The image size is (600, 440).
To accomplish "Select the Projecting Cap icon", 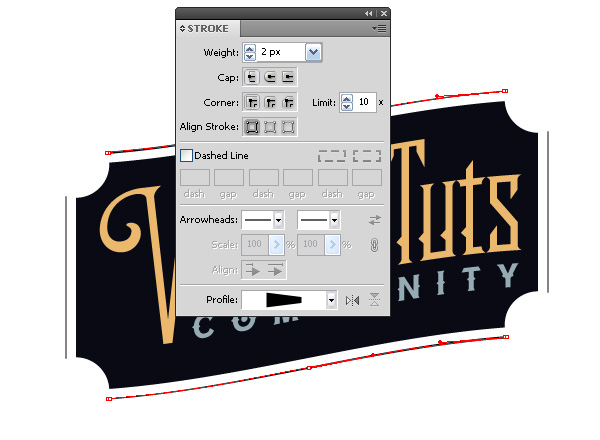I will pos(288,77).
